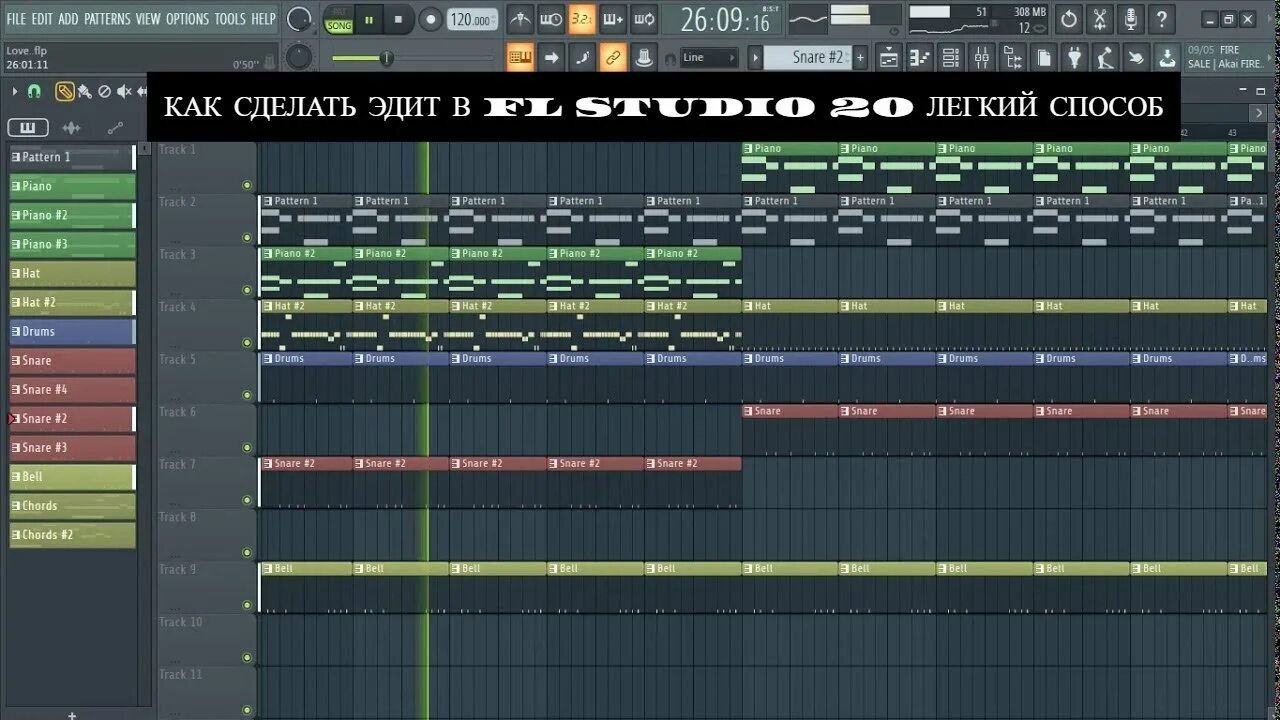
Task: Open the PATTERNS menu
Action: point(107,19)
